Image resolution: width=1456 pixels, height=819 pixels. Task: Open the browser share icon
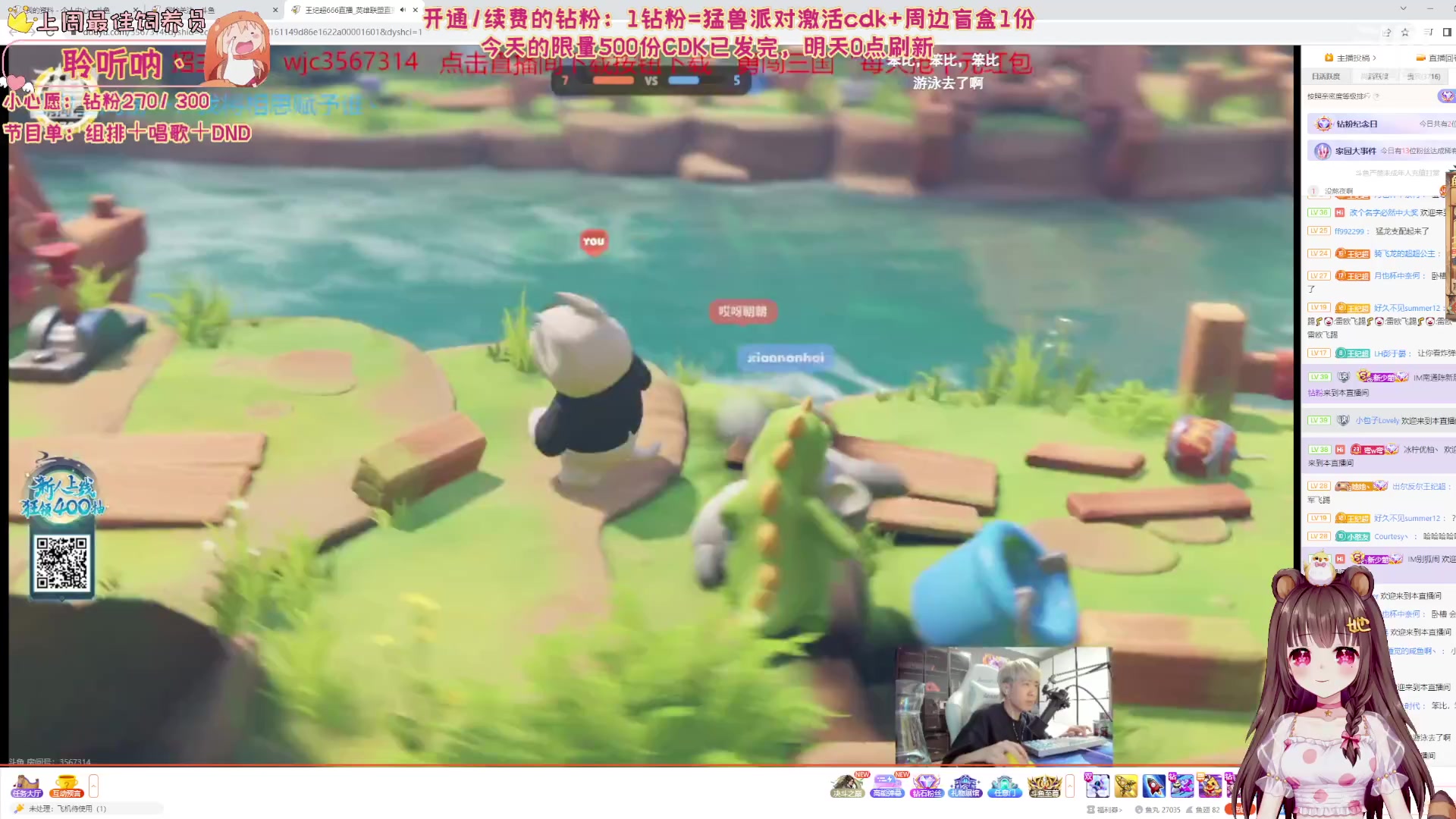tap(1386, 32)
